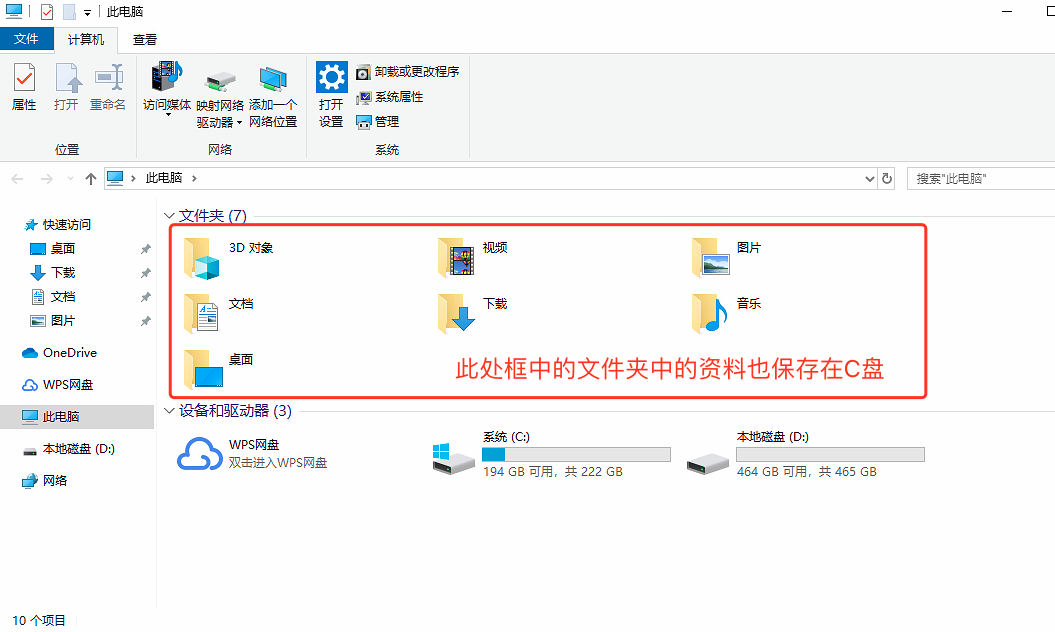Open the Access media (访问媒体) ribbon icon
This screenshot has height=632, width=1055.
click(x=167, y=86)
